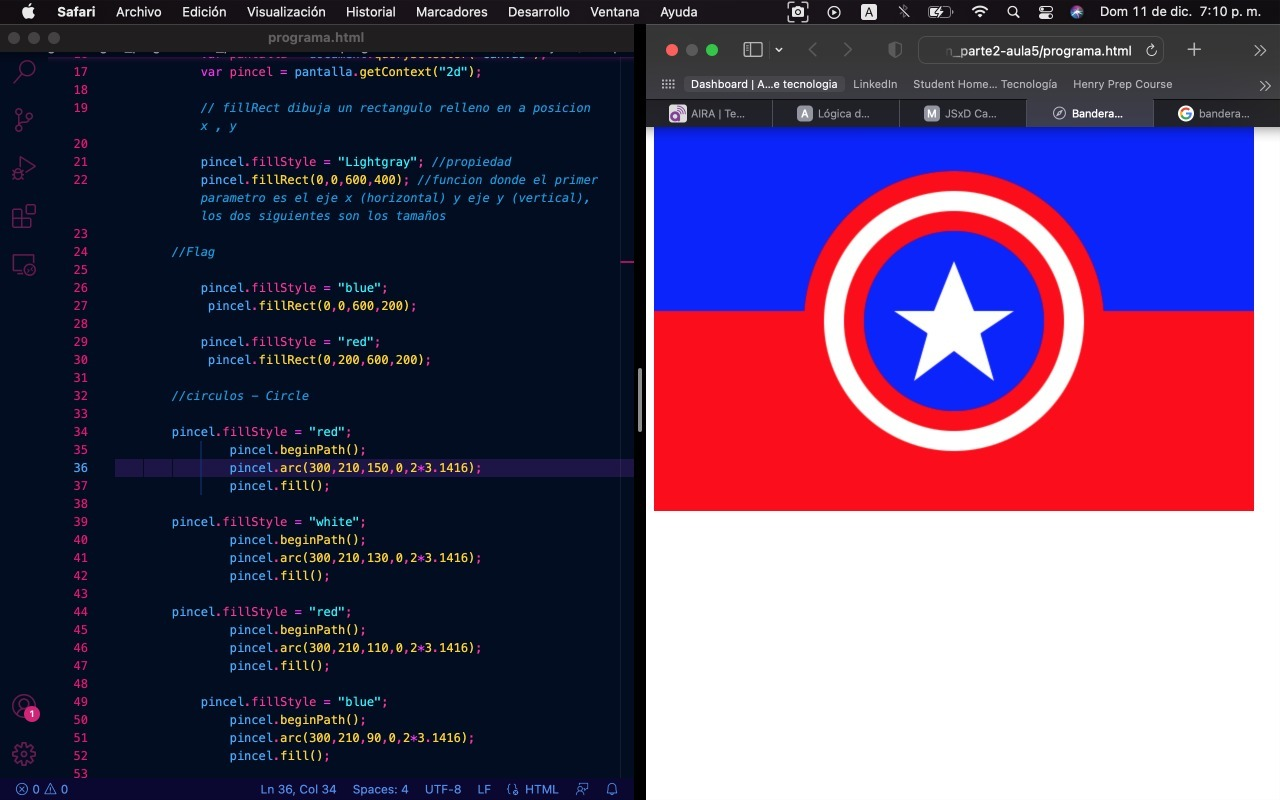This screenshot has height=800, width=1280.
Task: Open the Run and Debug view
Action: (24, 168)
